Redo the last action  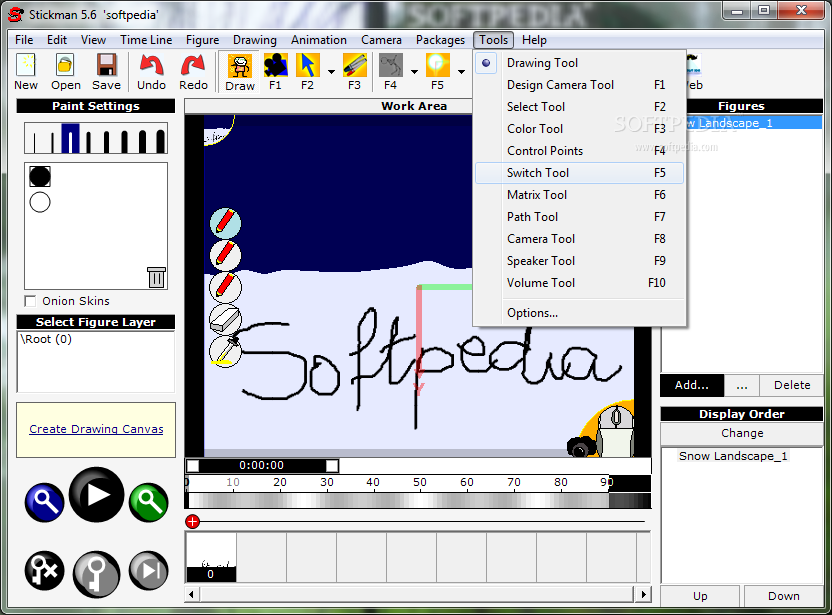pos(193,72)
